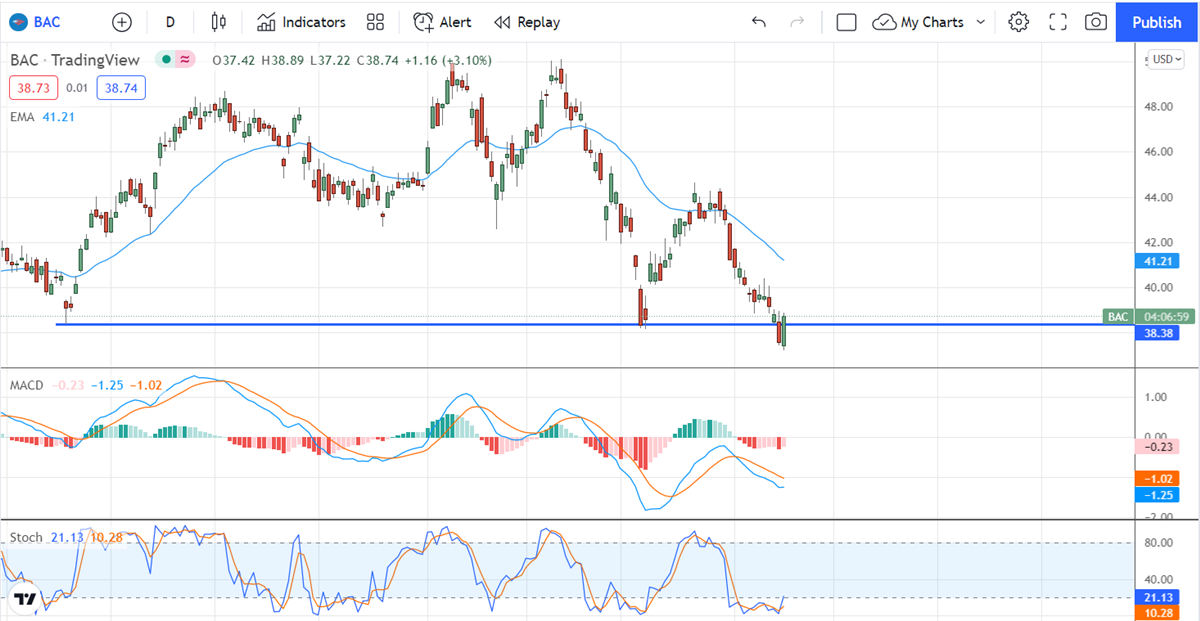Open the candlestick chart style selector
Image resolution: width=1200 pixels, height=621 pixels.
coord(219,22)
